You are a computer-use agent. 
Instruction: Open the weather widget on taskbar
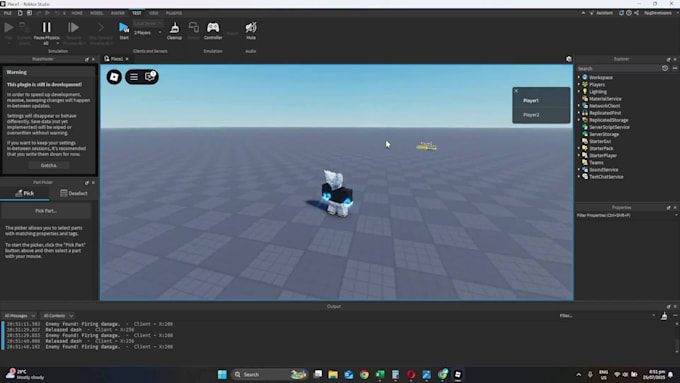tap(25, 374)
